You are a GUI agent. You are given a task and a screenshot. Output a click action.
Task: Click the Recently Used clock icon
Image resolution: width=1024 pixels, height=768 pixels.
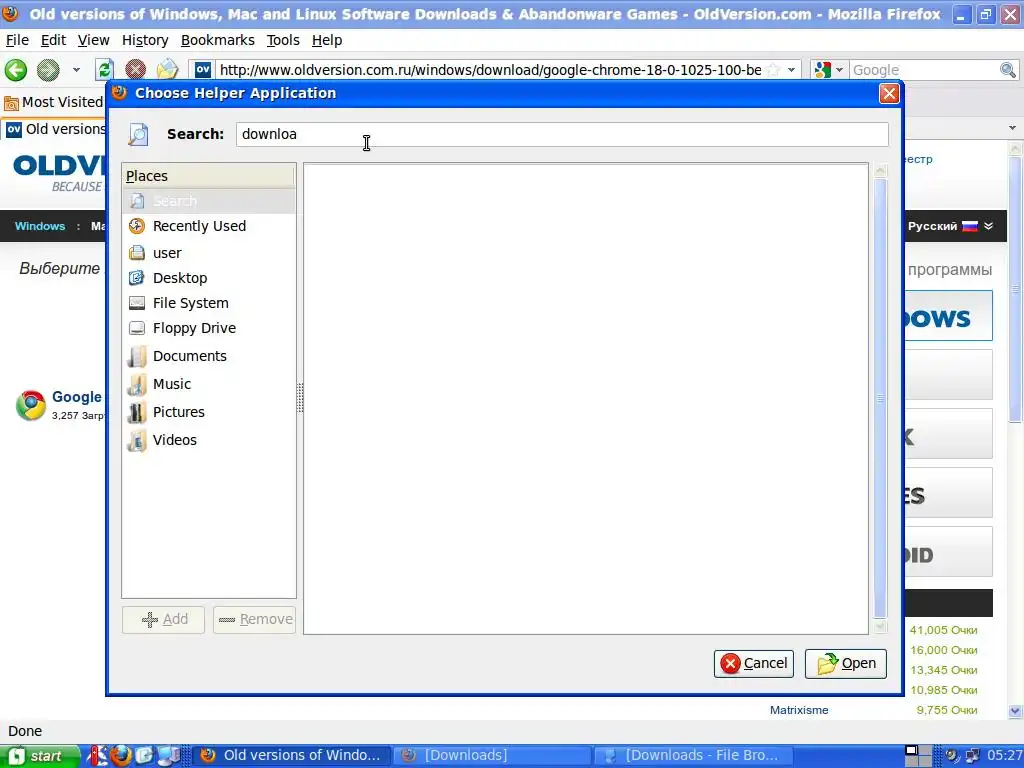[136, 226]
